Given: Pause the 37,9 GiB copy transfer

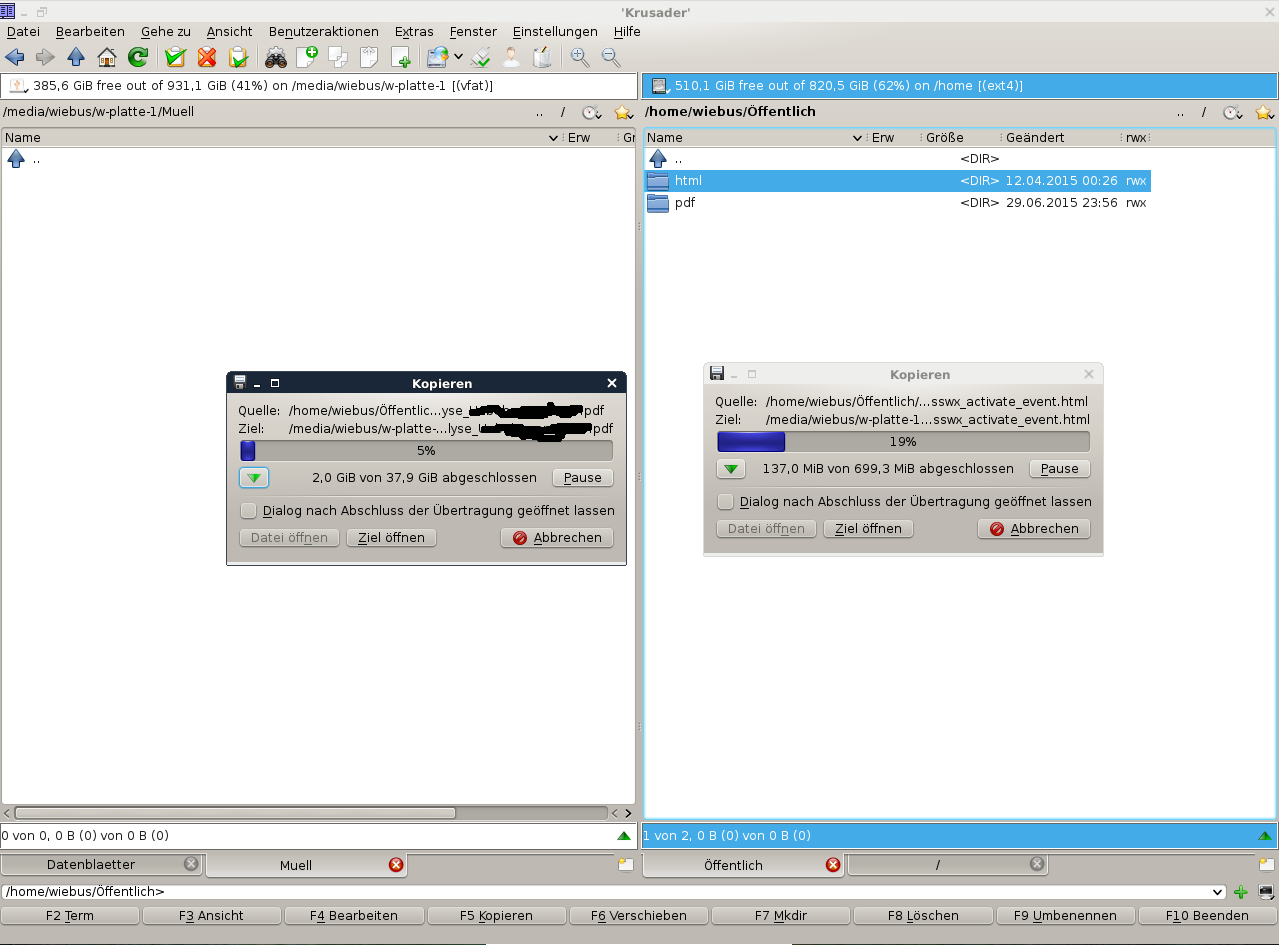Looking at the screenshot, I should coord(583,478).
